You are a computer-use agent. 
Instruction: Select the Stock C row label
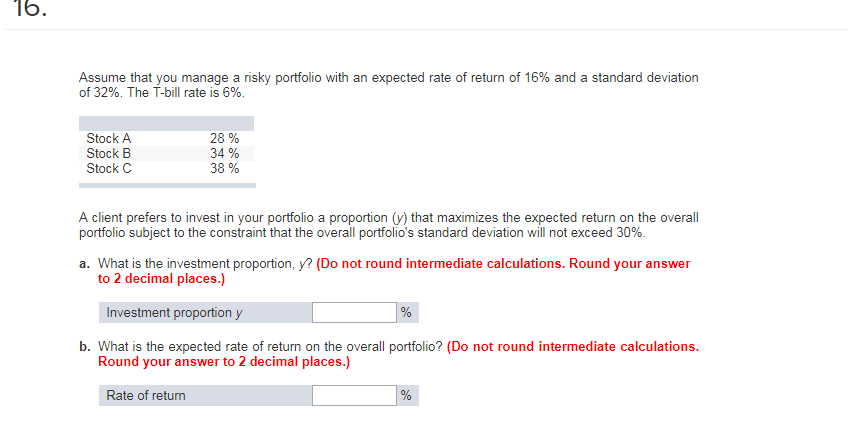[x=109, y=169]
